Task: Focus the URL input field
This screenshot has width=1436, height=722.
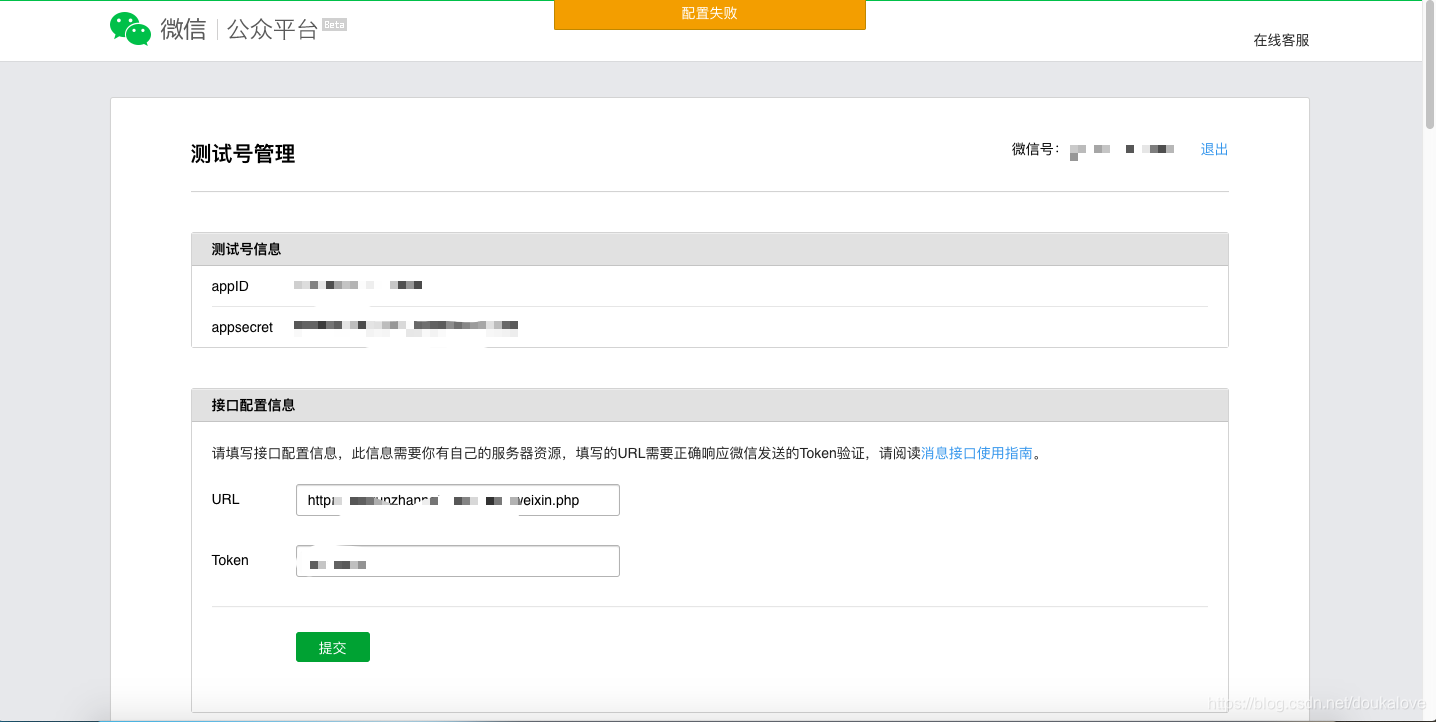Action: 458,500
